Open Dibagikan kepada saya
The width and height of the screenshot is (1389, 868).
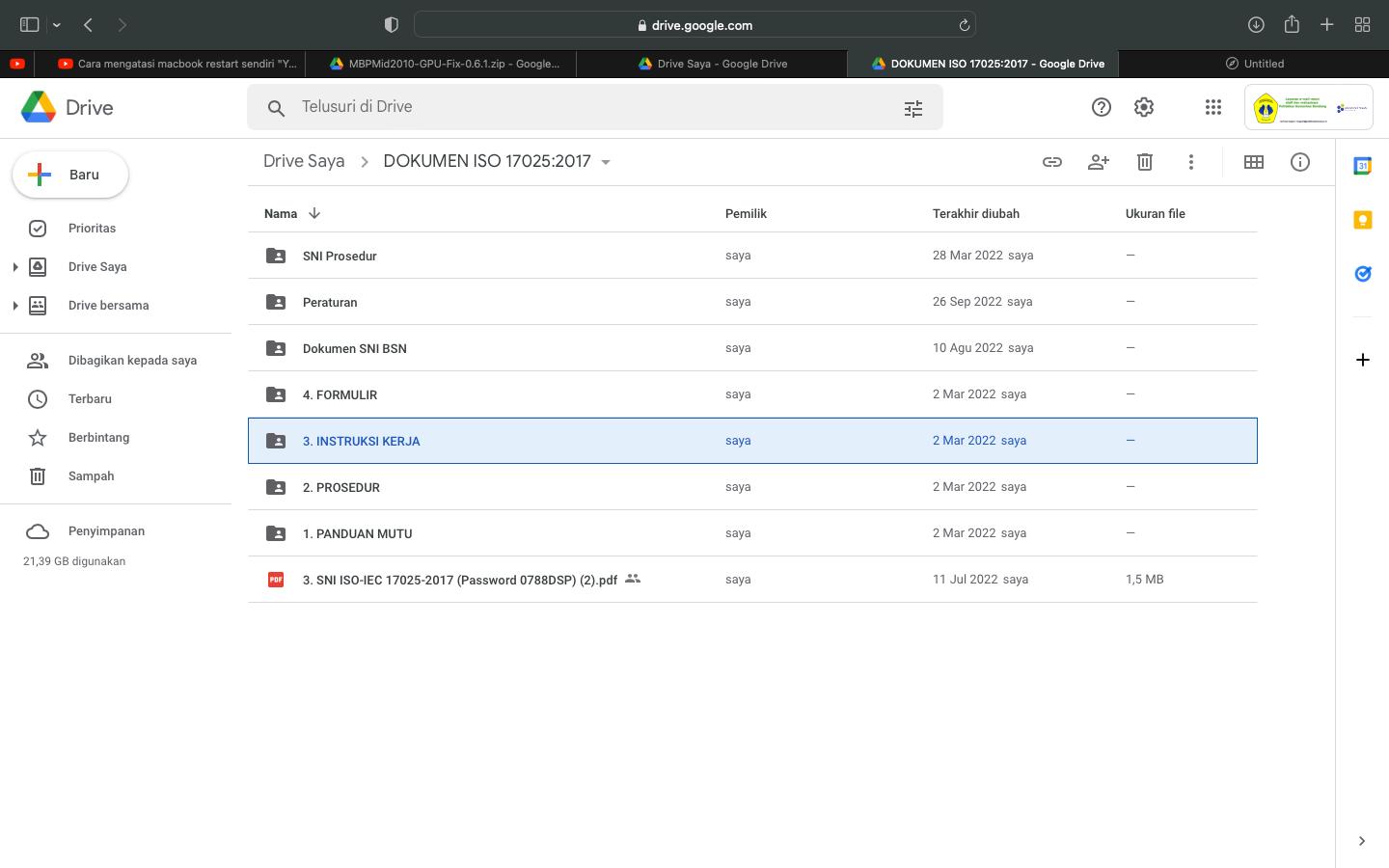[132, 361]
